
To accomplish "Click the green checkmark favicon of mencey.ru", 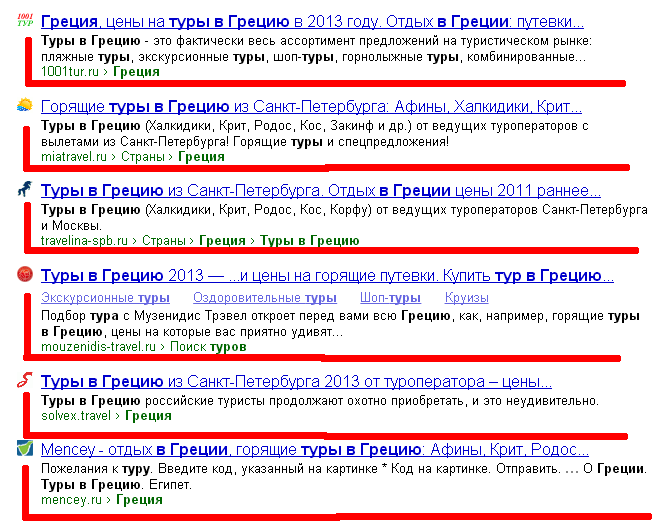I will (25, 448).
